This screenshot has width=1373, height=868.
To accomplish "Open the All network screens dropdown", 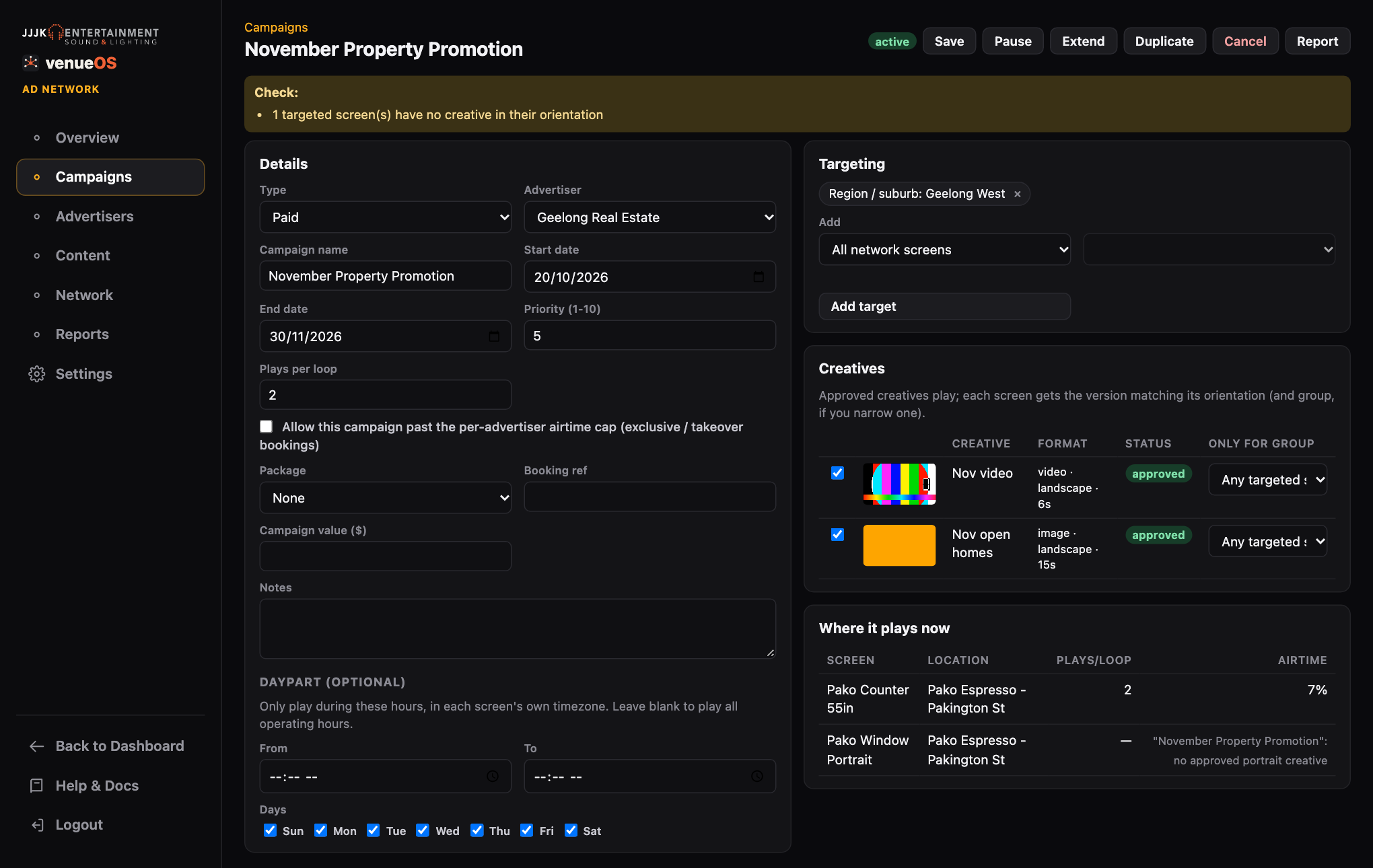I will pyautogui.click(x=944, y=250).
